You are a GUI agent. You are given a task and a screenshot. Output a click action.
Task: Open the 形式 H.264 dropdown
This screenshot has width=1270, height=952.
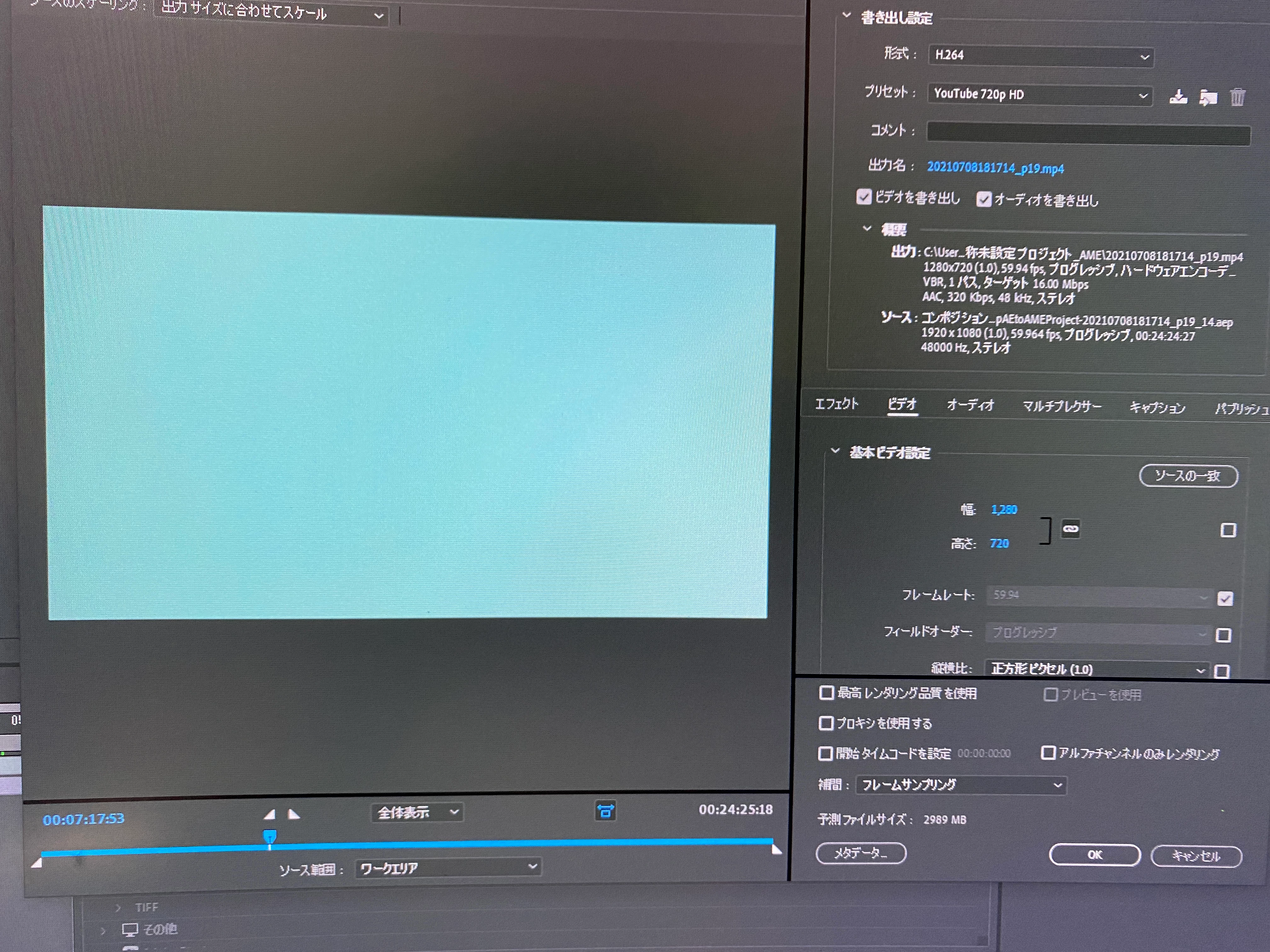pyautogui.click(x=1040, y=56)
